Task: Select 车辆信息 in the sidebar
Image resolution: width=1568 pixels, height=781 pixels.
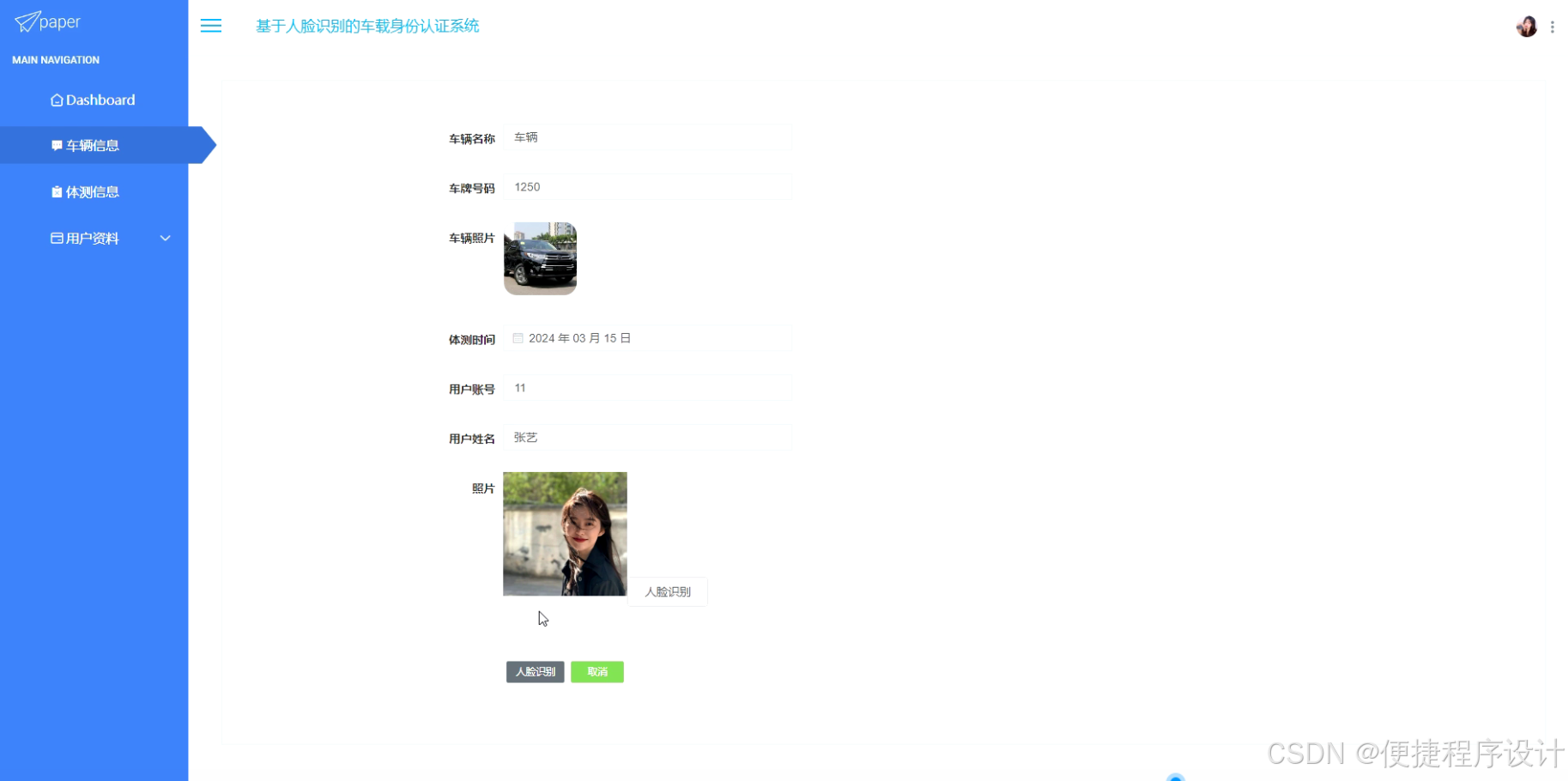Action: pyautogui.click(x=94, y=146)
